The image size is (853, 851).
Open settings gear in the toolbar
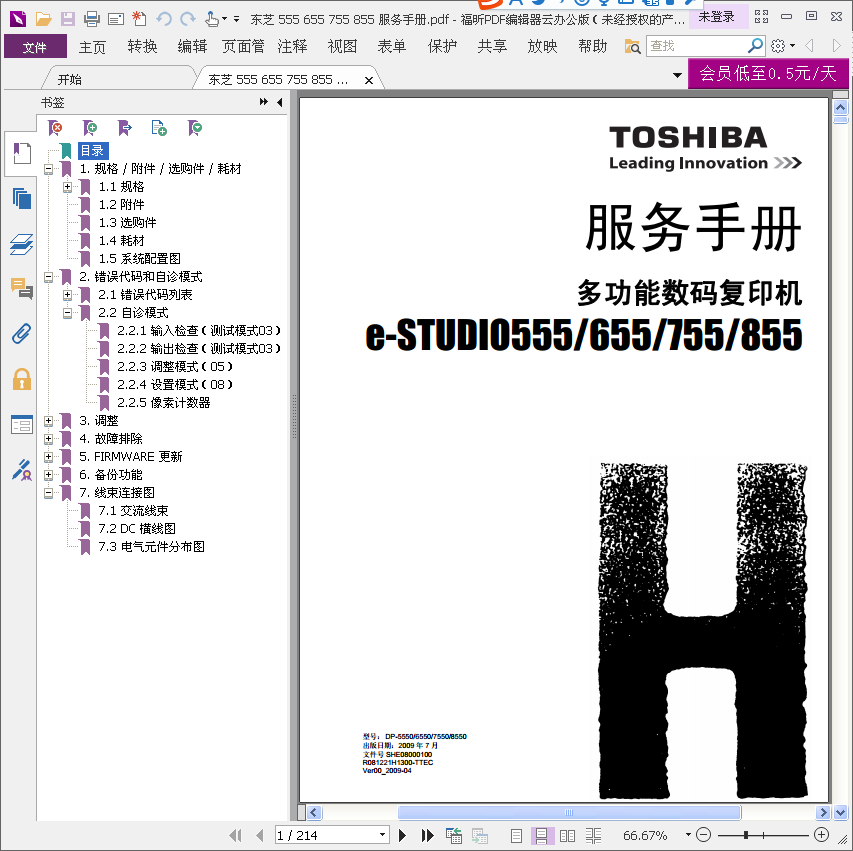coord(778,46)
